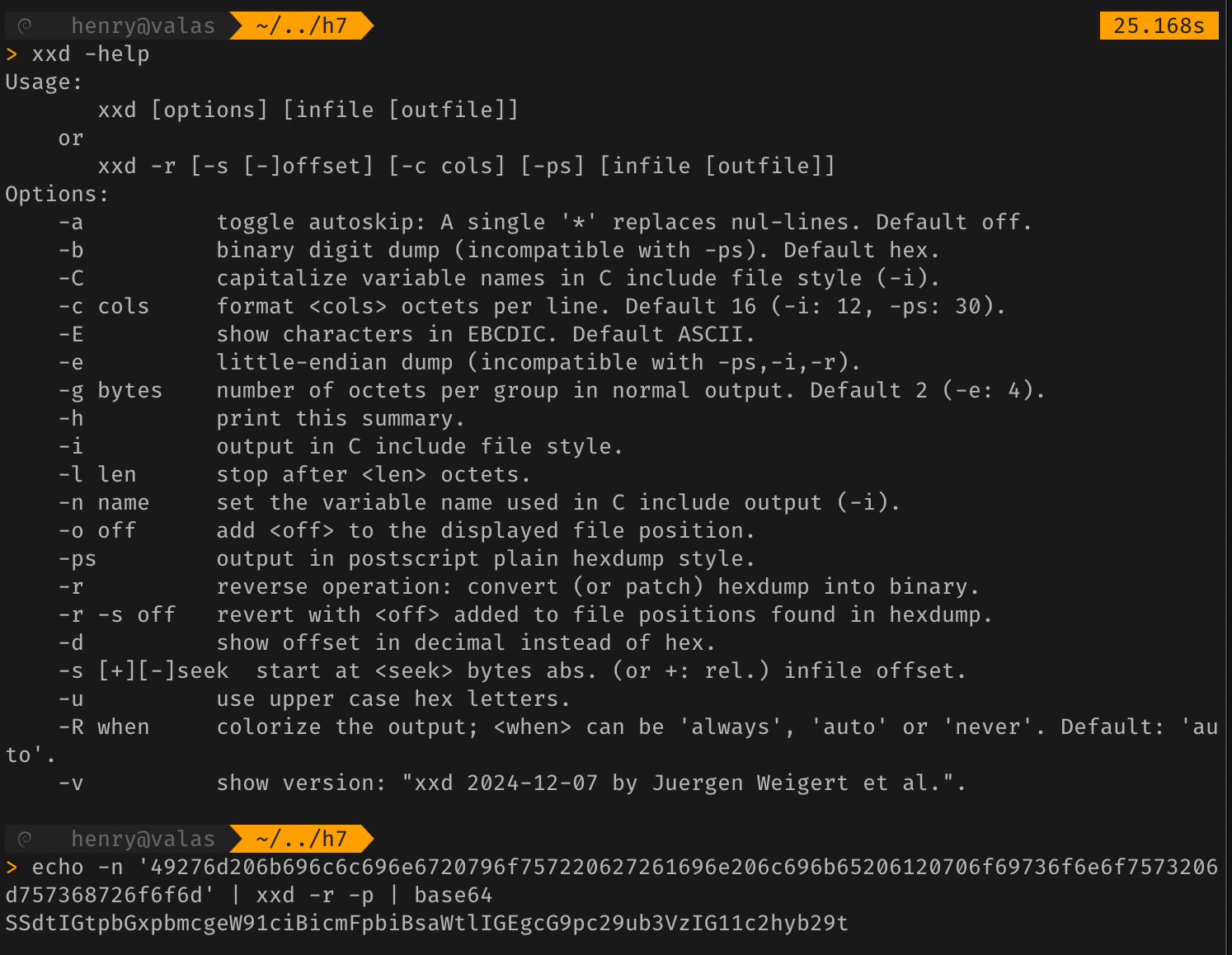Click the orange ~/../h7 path segment in the bottom prompt
The image size is (1232, 955).
click(x=301, y=839)
